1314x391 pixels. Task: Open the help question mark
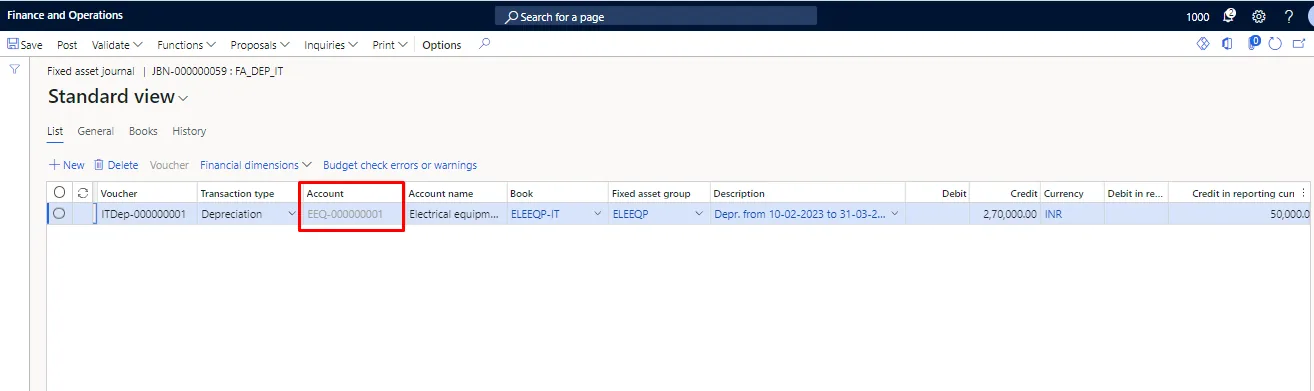[1289, 16]
